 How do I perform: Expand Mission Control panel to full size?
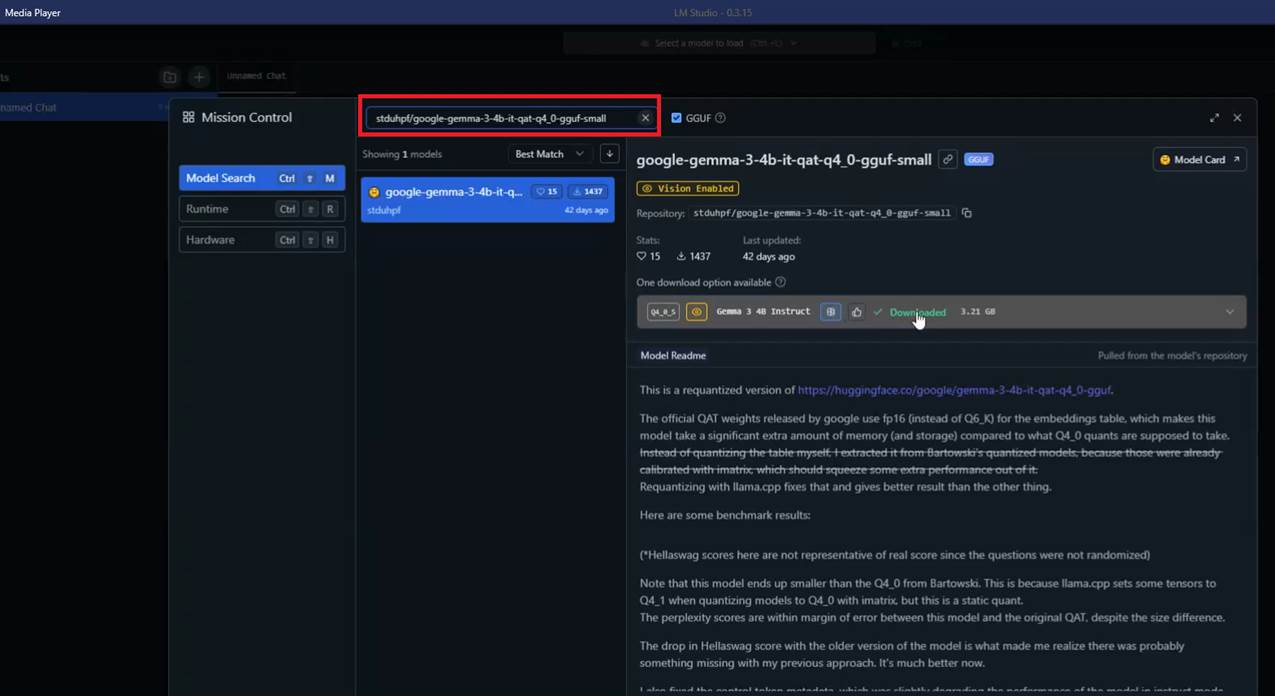coord(1214,118)
